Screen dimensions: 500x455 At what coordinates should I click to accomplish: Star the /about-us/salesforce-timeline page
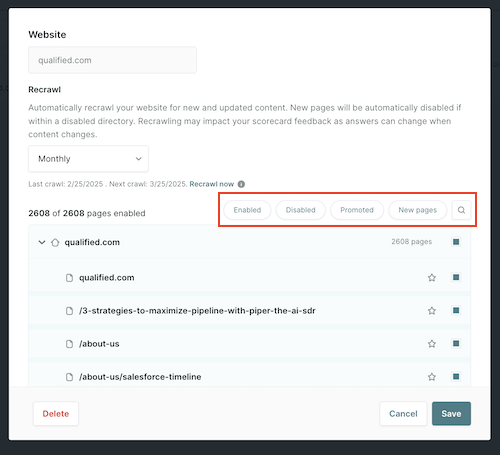tap(432, 377)
